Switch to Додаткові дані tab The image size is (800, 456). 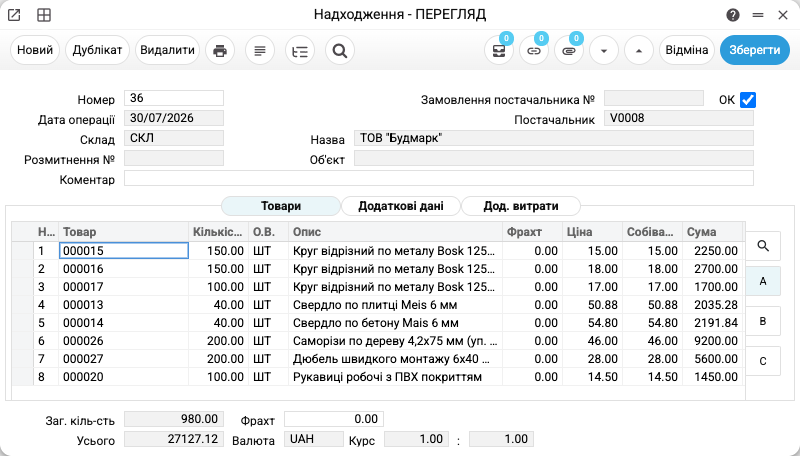pos(401,206)
